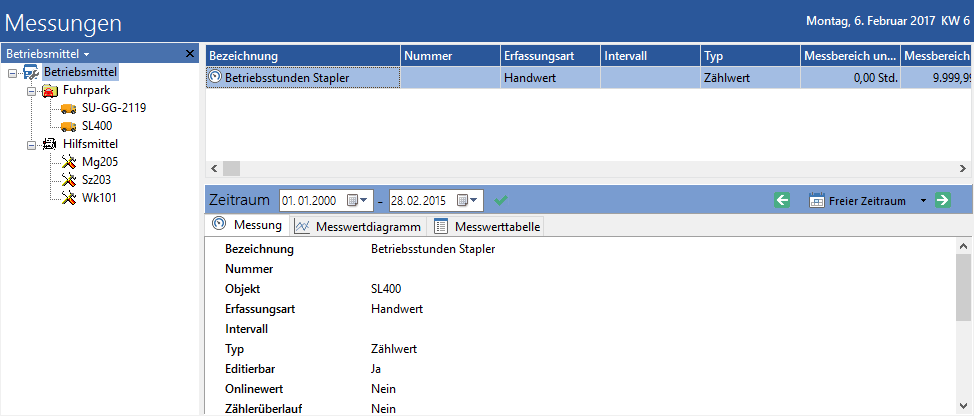Select vehicle SU-GG-2119 in the tree
The height and width of the screenshot is (416, 974).
pyautogui.click(x=114, y=109)
